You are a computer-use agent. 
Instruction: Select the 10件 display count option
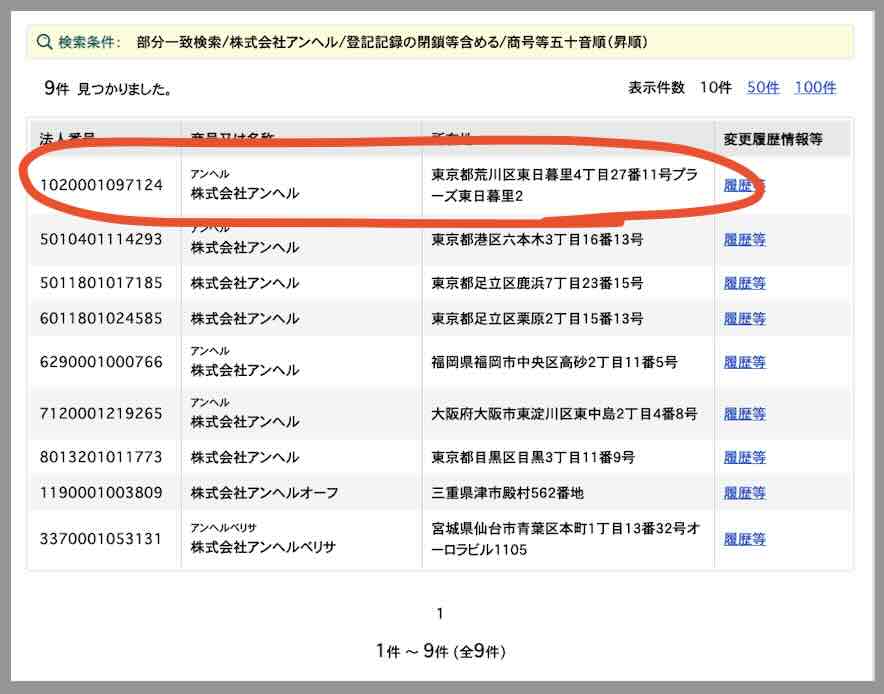coord(715,87)
